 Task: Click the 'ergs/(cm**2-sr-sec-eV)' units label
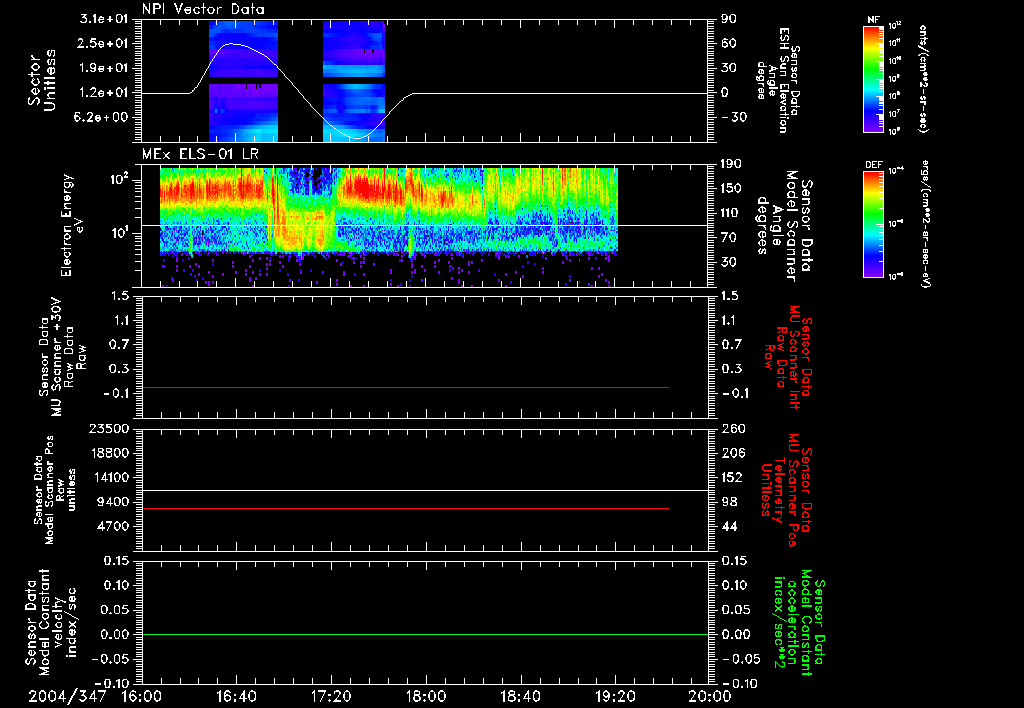[925, 225]
